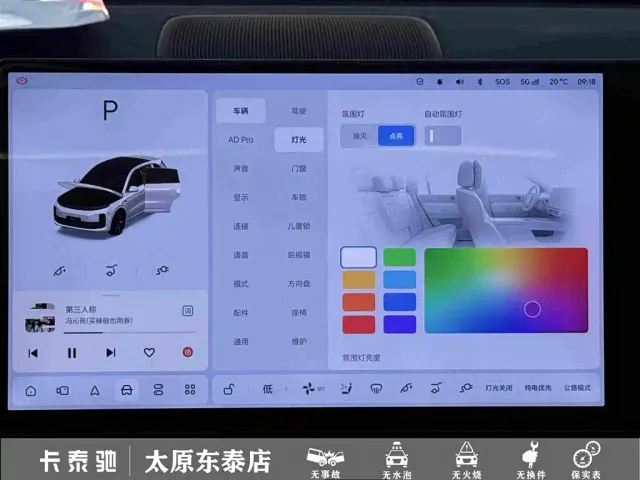This screenshot has width=640, height=480.
Task: Pick the green ambient color swatch
Action: coord(400,257)
